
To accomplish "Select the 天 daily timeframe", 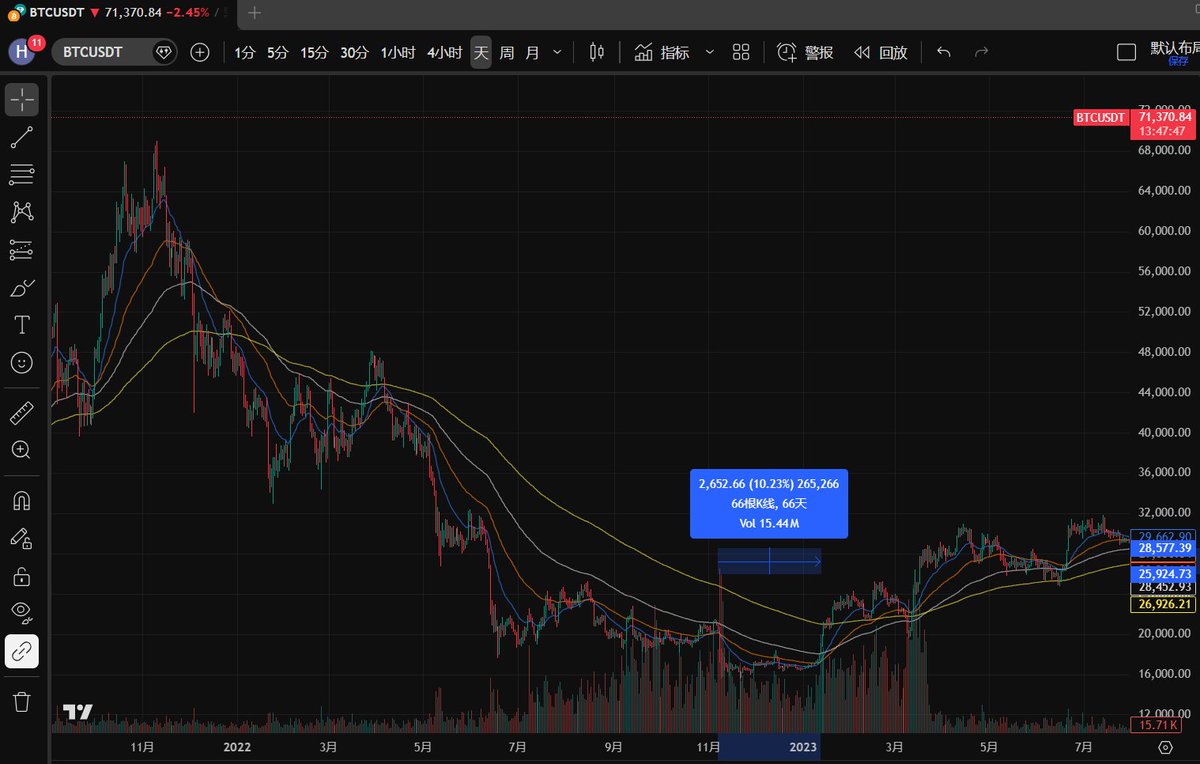I will click(481, 52).
